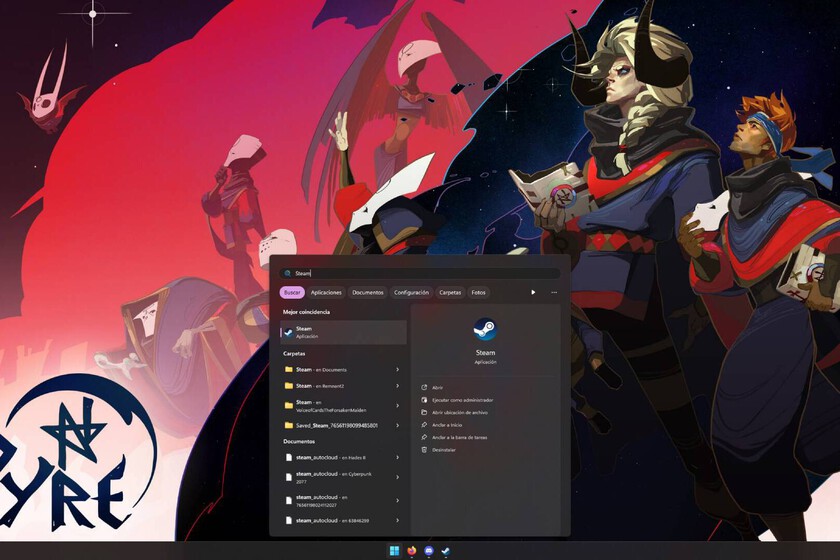The width and height of the screenshot is (840, 560).
Task: Open the Steam en Documents folder result
Action: point(343,370)
